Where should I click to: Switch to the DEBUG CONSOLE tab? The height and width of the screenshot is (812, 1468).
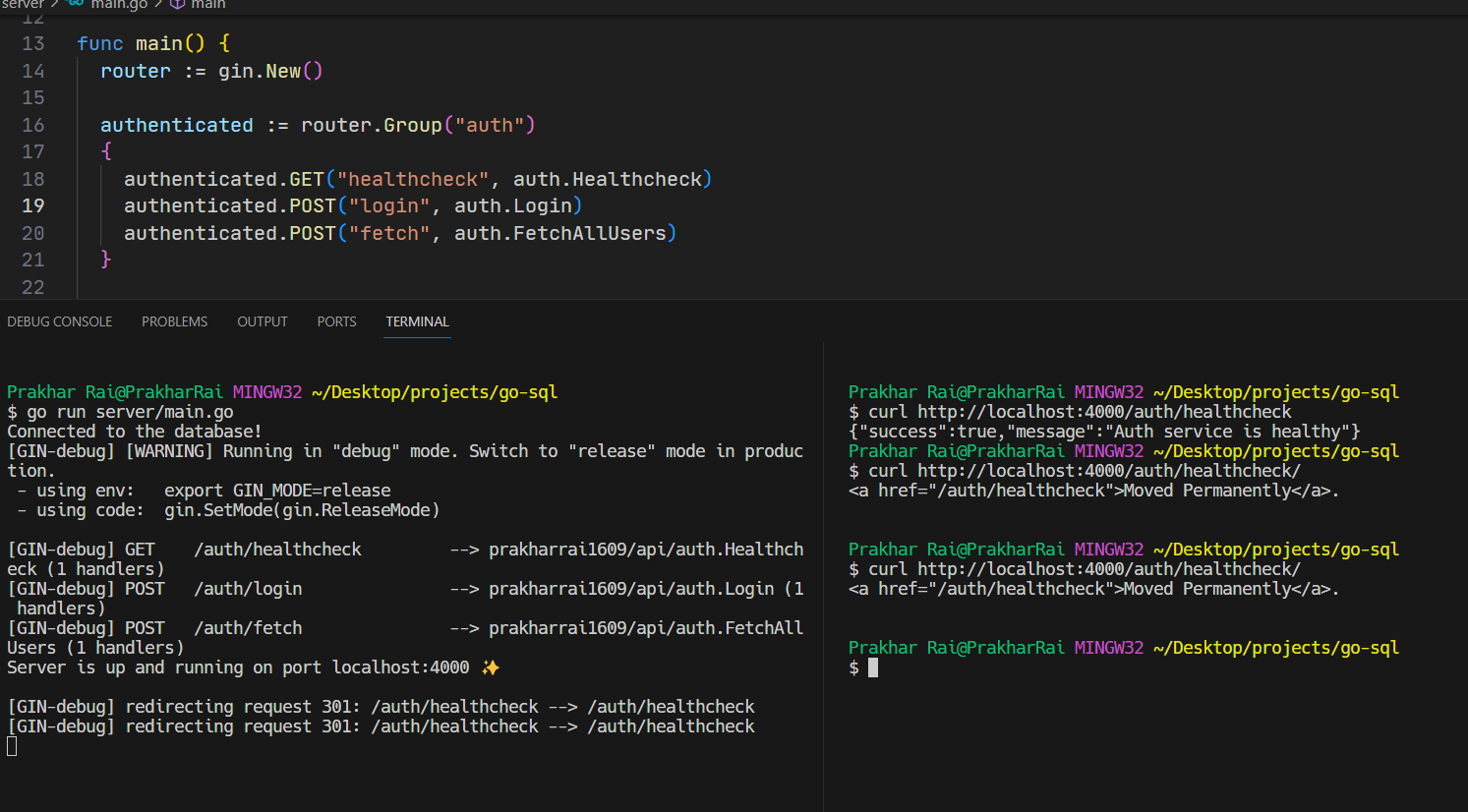60,321
